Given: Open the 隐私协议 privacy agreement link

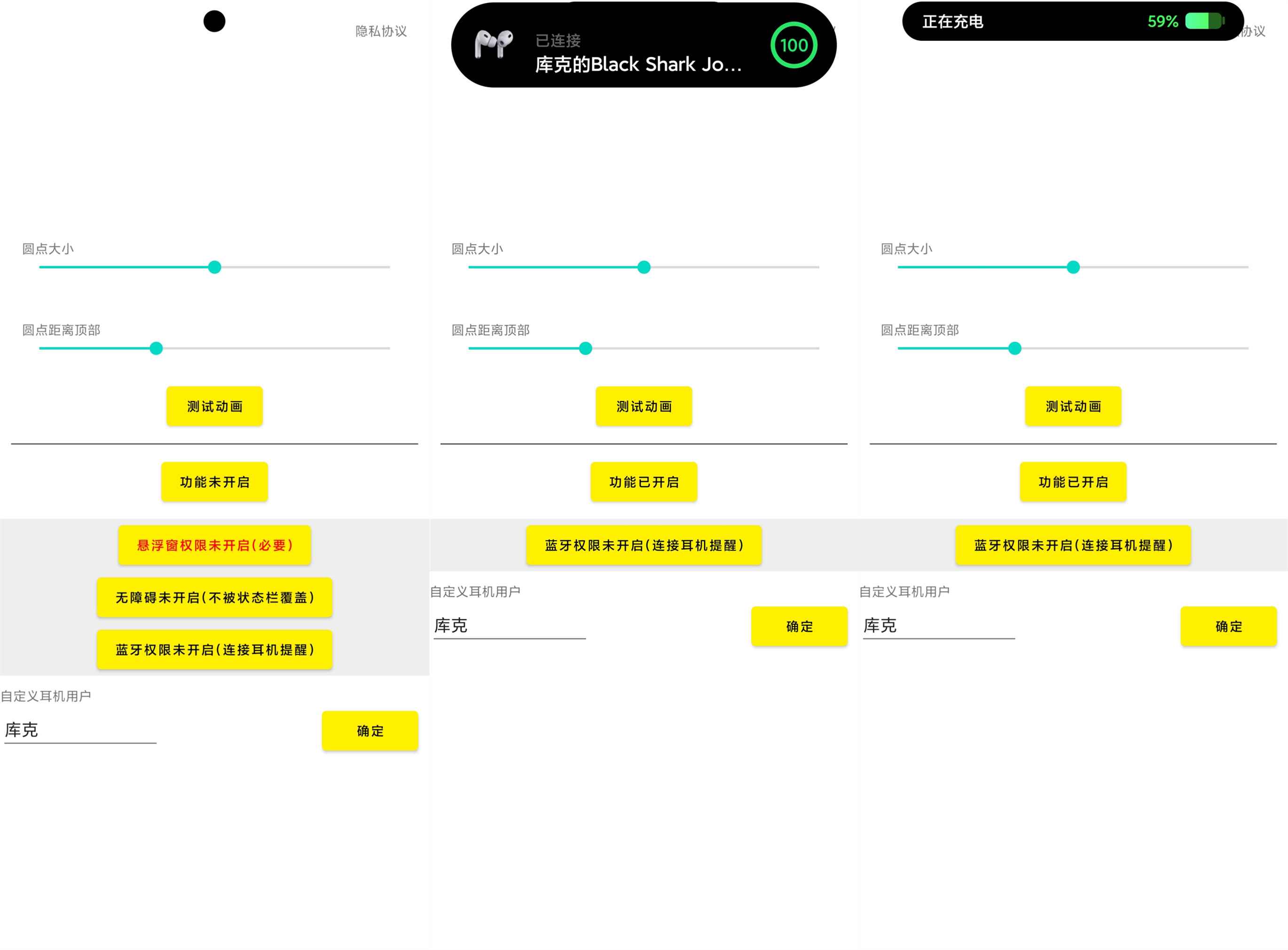Looking at the screenshot, I should pos(381,32).
